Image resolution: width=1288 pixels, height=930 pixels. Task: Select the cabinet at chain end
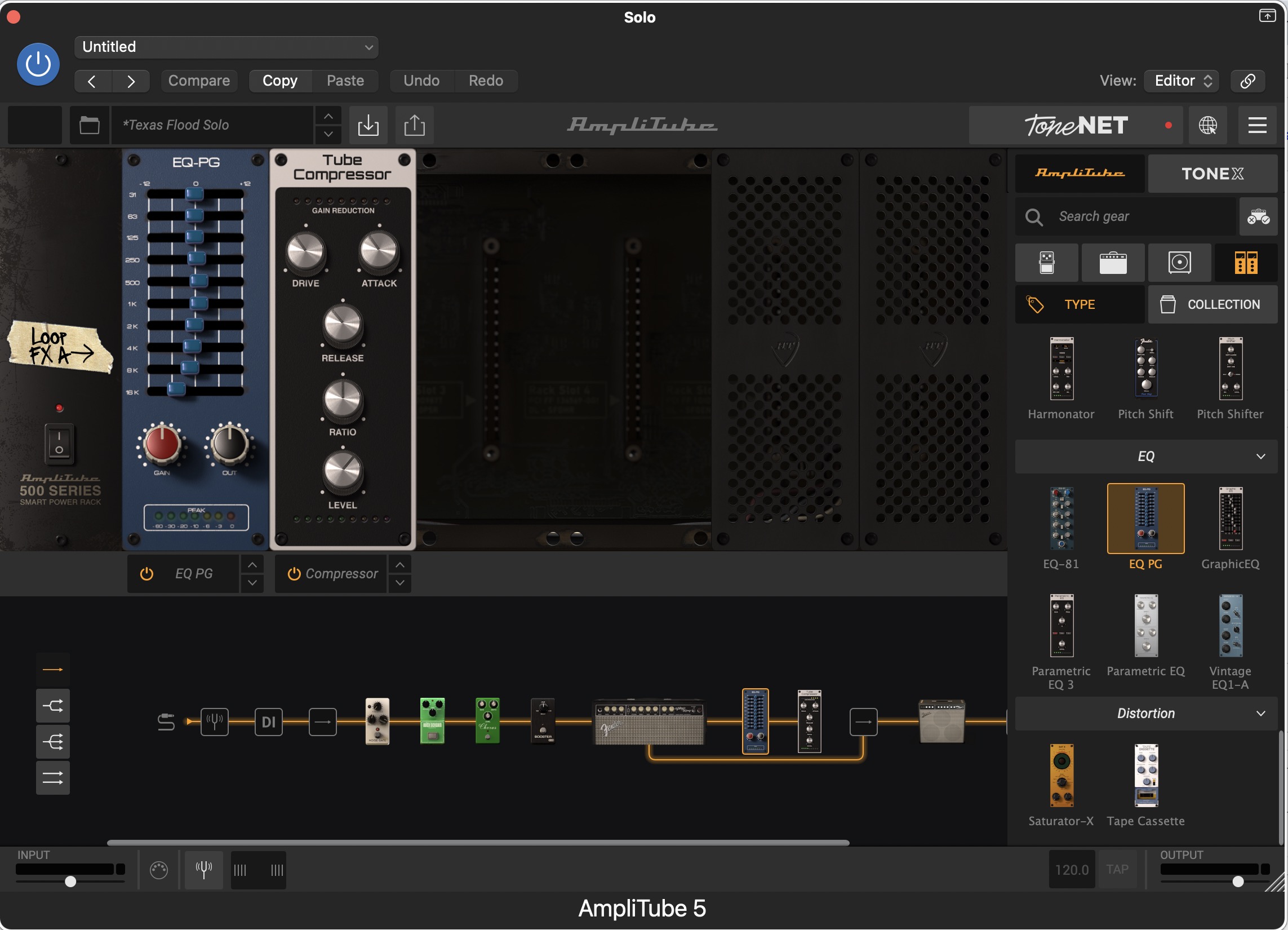point(941,721)
